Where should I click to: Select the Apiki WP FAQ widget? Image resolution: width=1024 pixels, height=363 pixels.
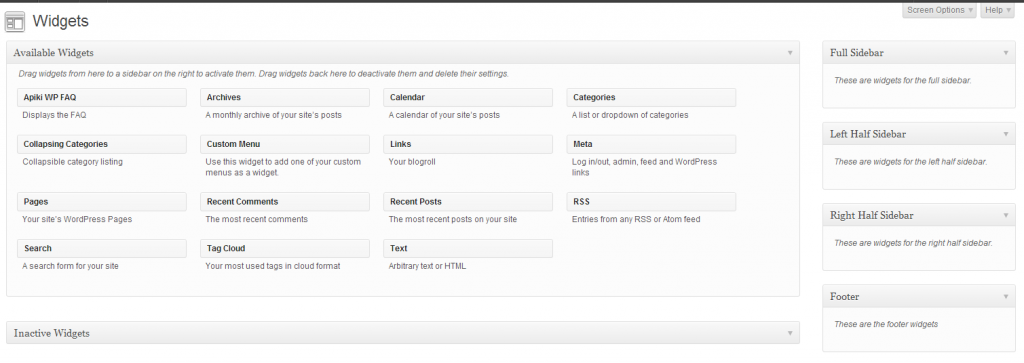coord(102,97)
